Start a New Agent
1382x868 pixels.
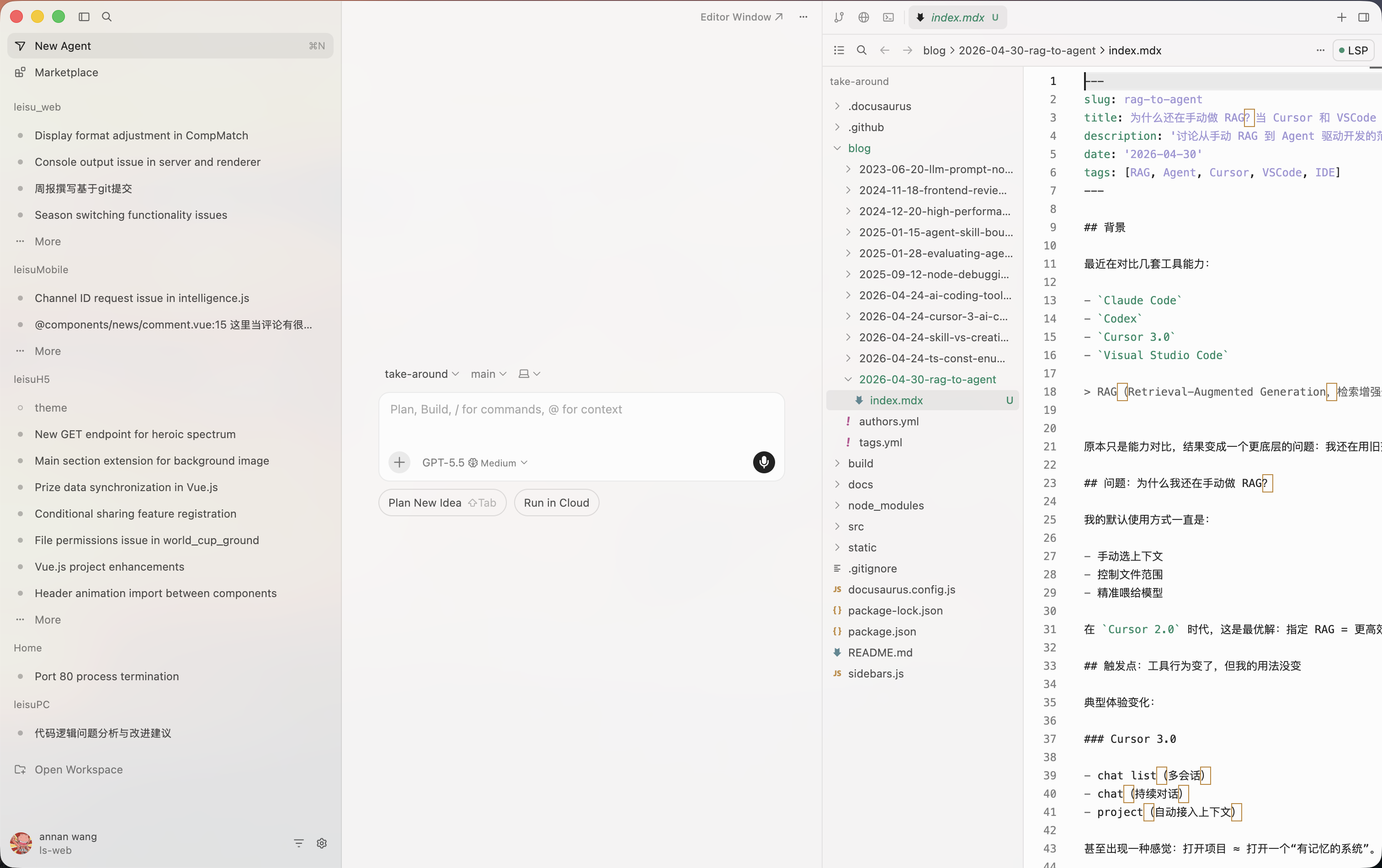point(170,46)
